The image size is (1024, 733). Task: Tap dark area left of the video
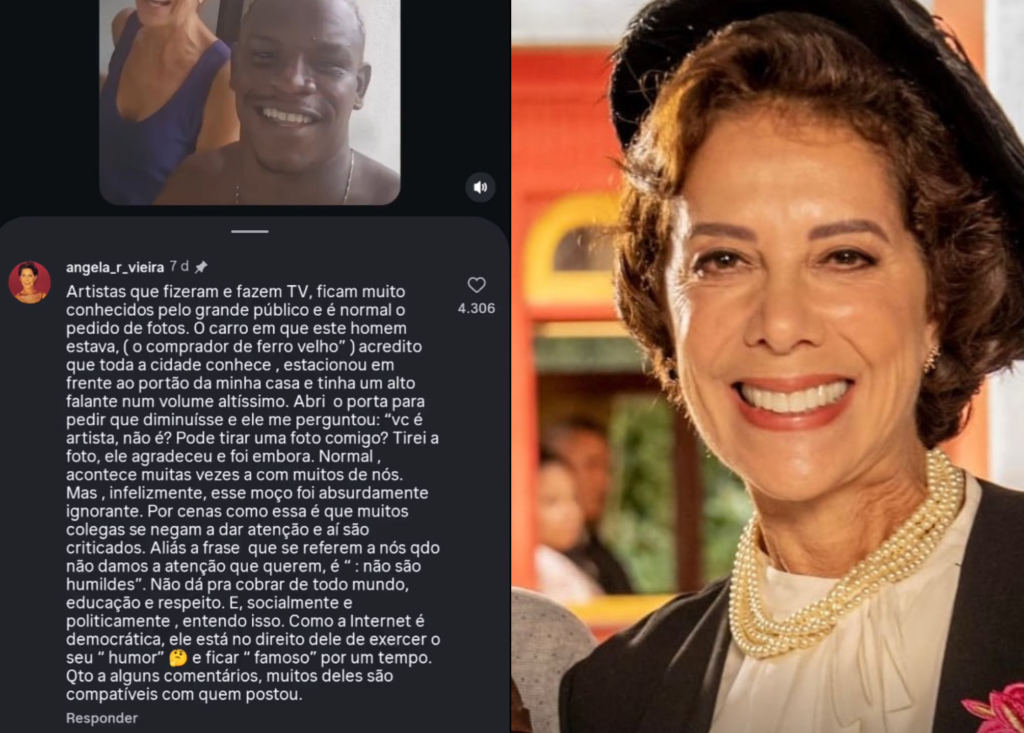(49, 105)
